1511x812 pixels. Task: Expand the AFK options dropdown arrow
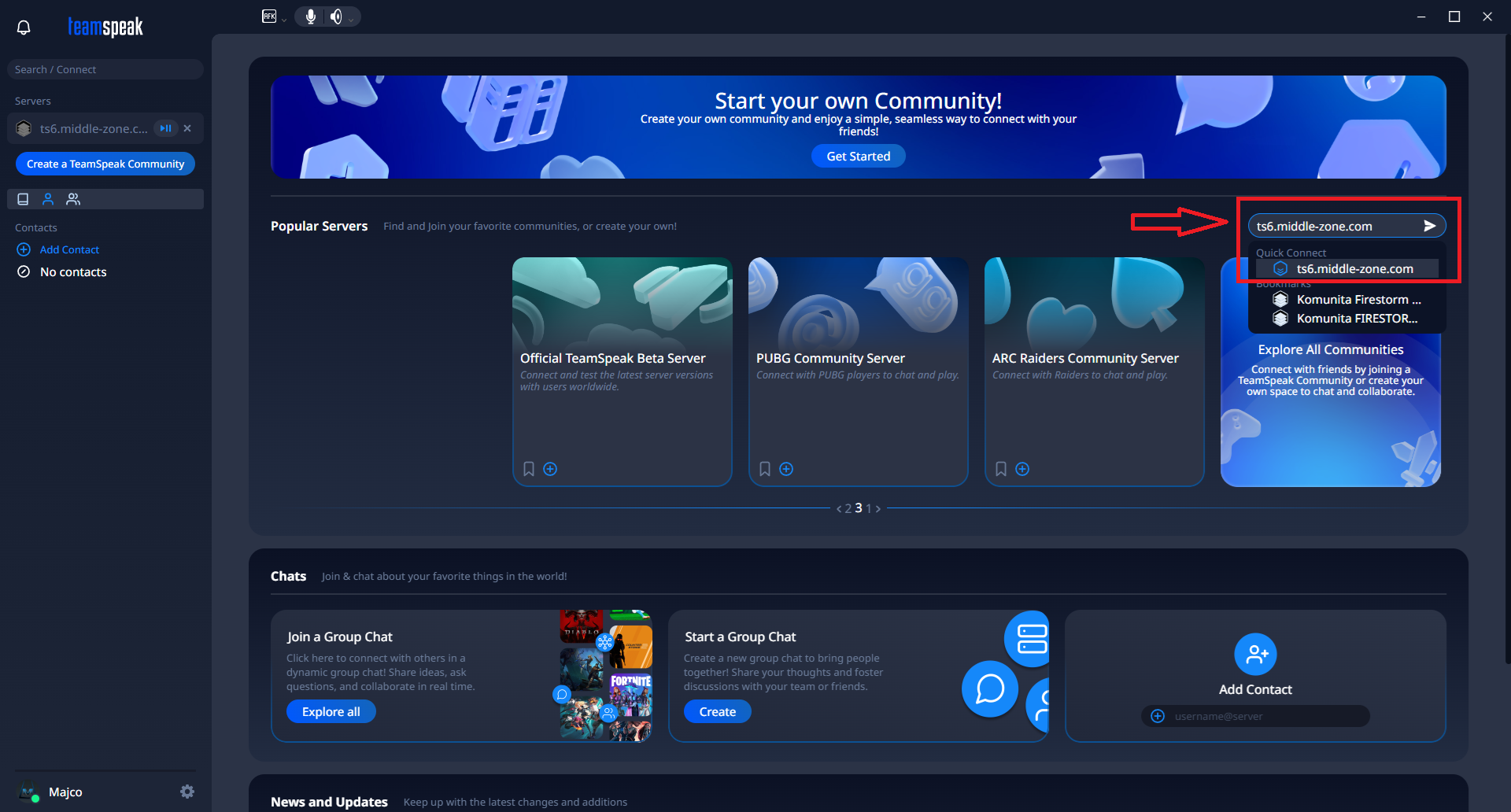tap(284, 20)
